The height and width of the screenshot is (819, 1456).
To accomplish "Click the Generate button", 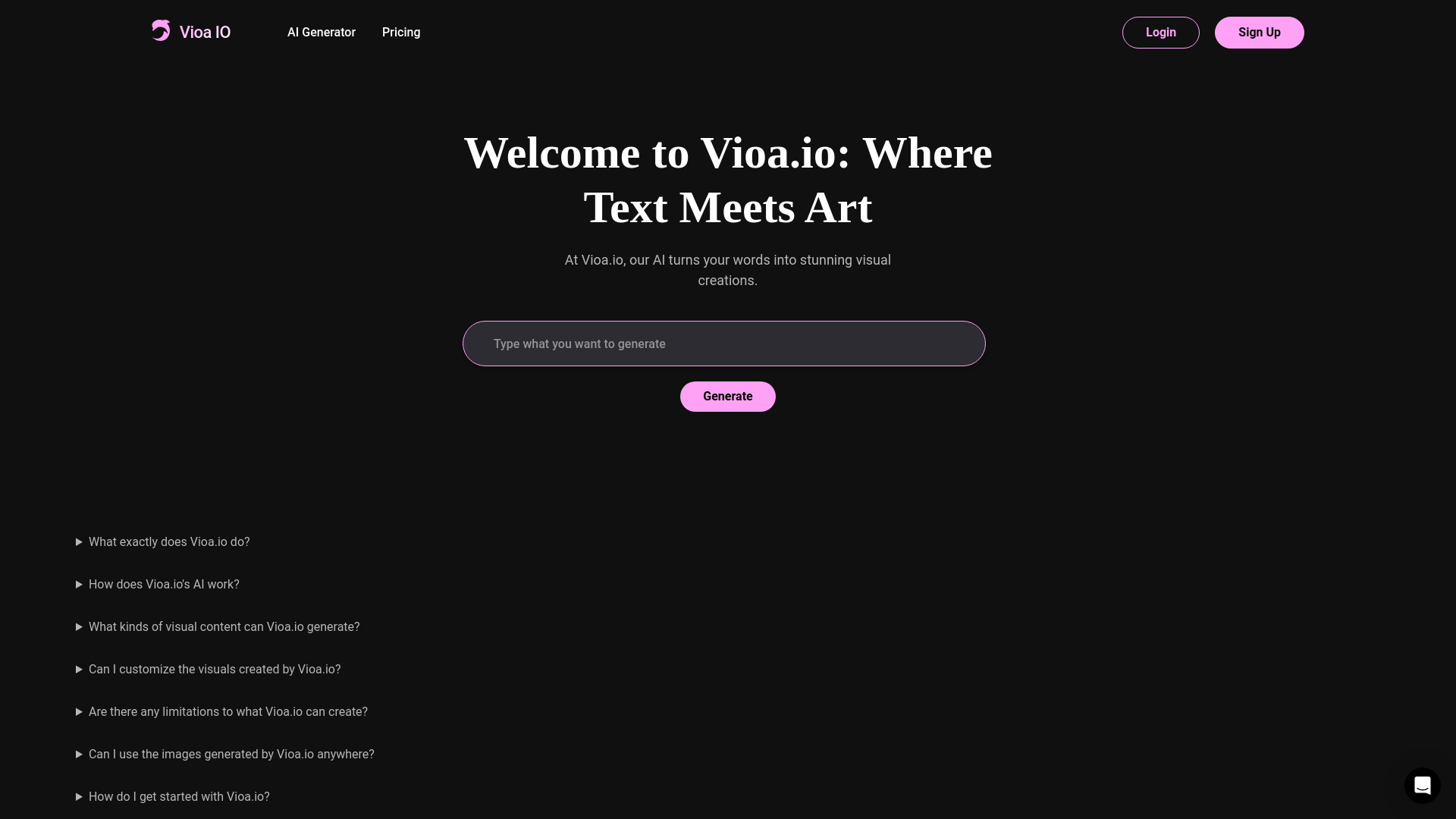I will click(728, 396).
